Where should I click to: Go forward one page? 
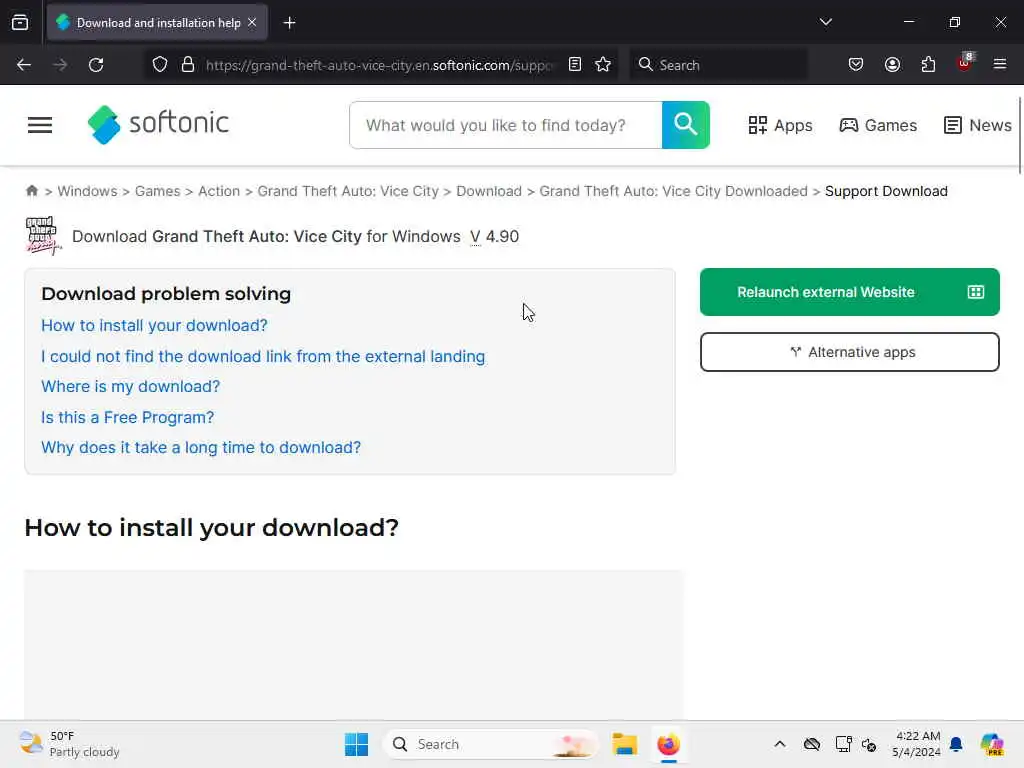pyautogui.click(x=60, y=65)
